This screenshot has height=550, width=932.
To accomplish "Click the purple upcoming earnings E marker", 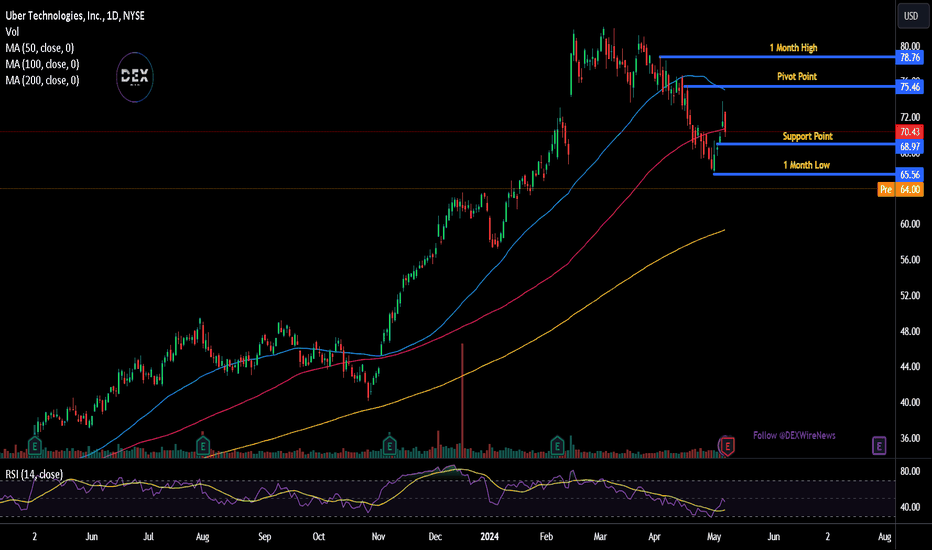I will [879, 445].
